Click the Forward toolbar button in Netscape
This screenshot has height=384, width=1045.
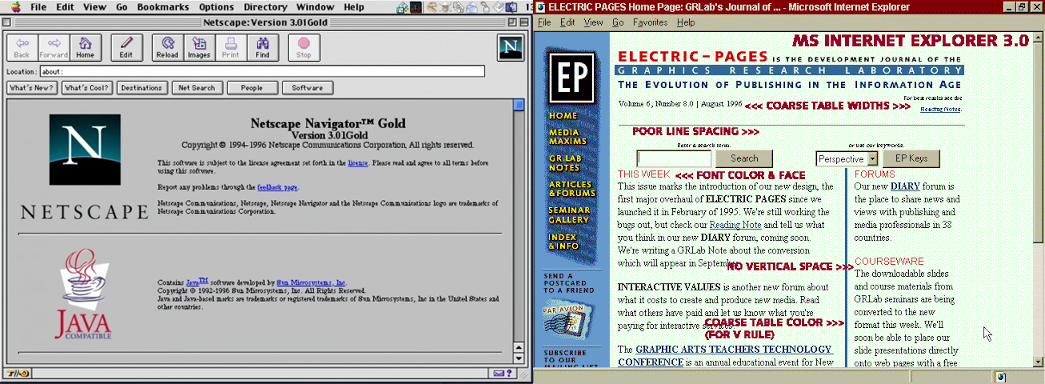[x=54, y=47]
